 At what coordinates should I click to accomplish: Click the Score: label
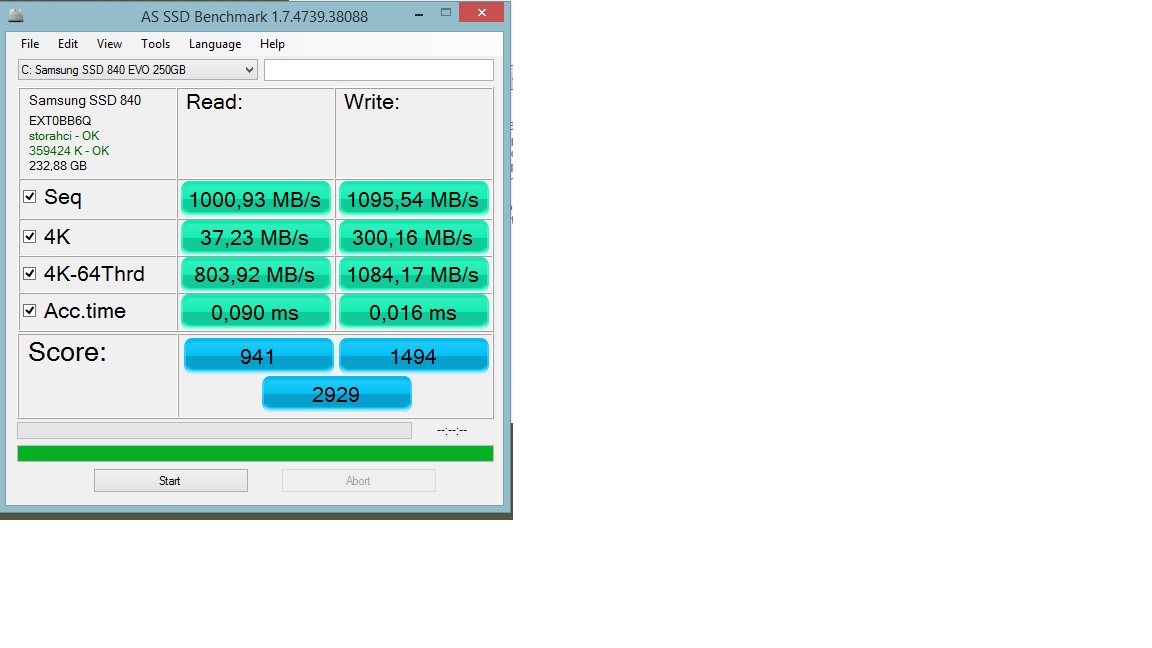[68, 353]
